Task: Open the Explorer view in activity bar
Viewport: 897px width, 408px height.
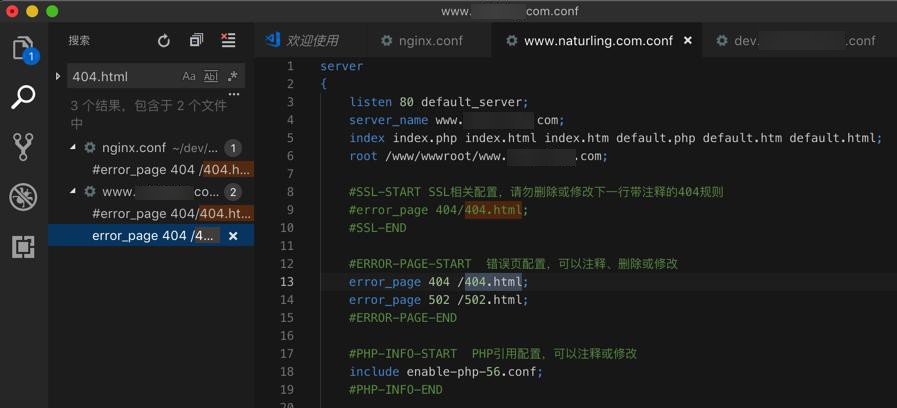Action: point(23,48)
